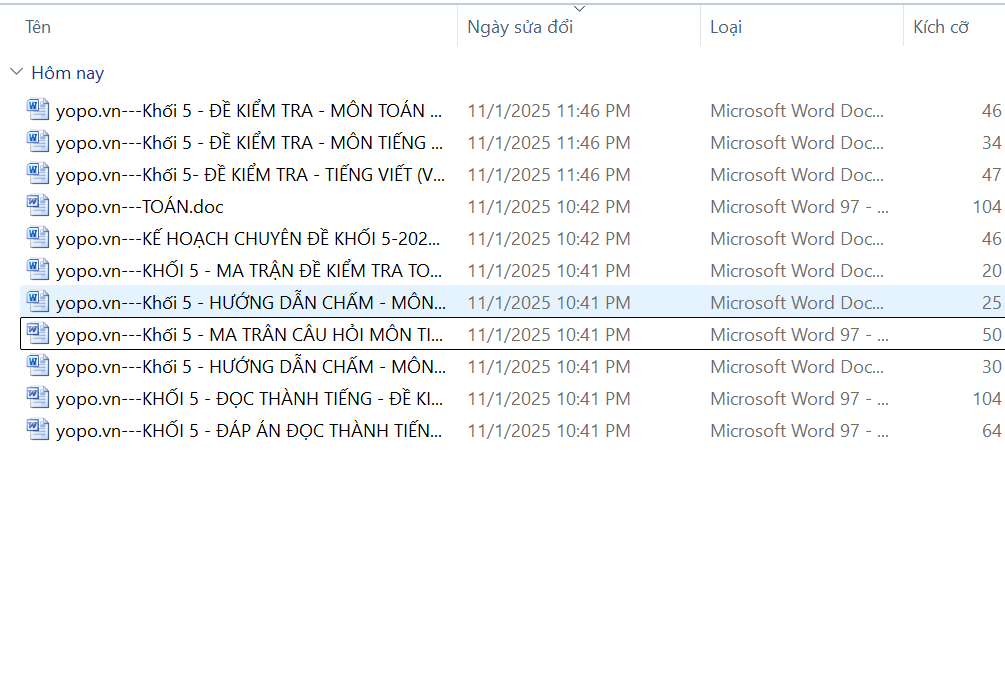Select the Hôm nay group label
This screenshot has width=1005, height=700.
pyautogui.click(x=68, y=73)
